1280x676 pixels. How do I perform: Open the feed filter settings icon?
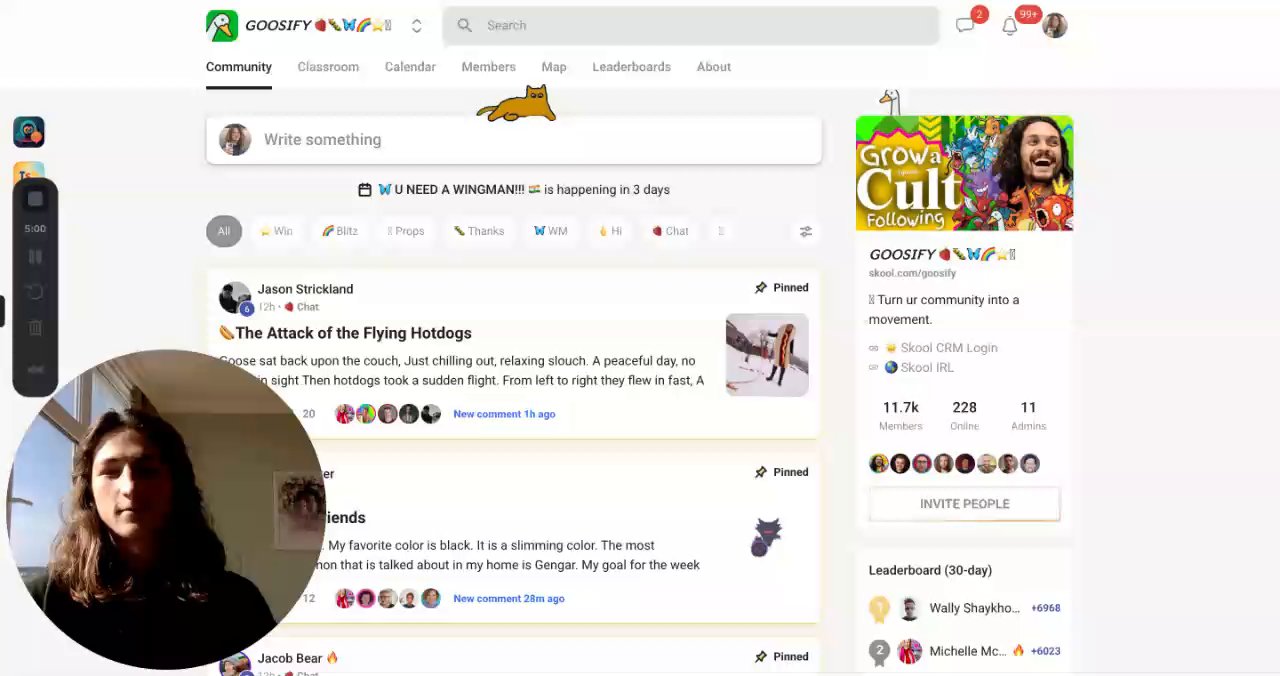coord(806,231)
